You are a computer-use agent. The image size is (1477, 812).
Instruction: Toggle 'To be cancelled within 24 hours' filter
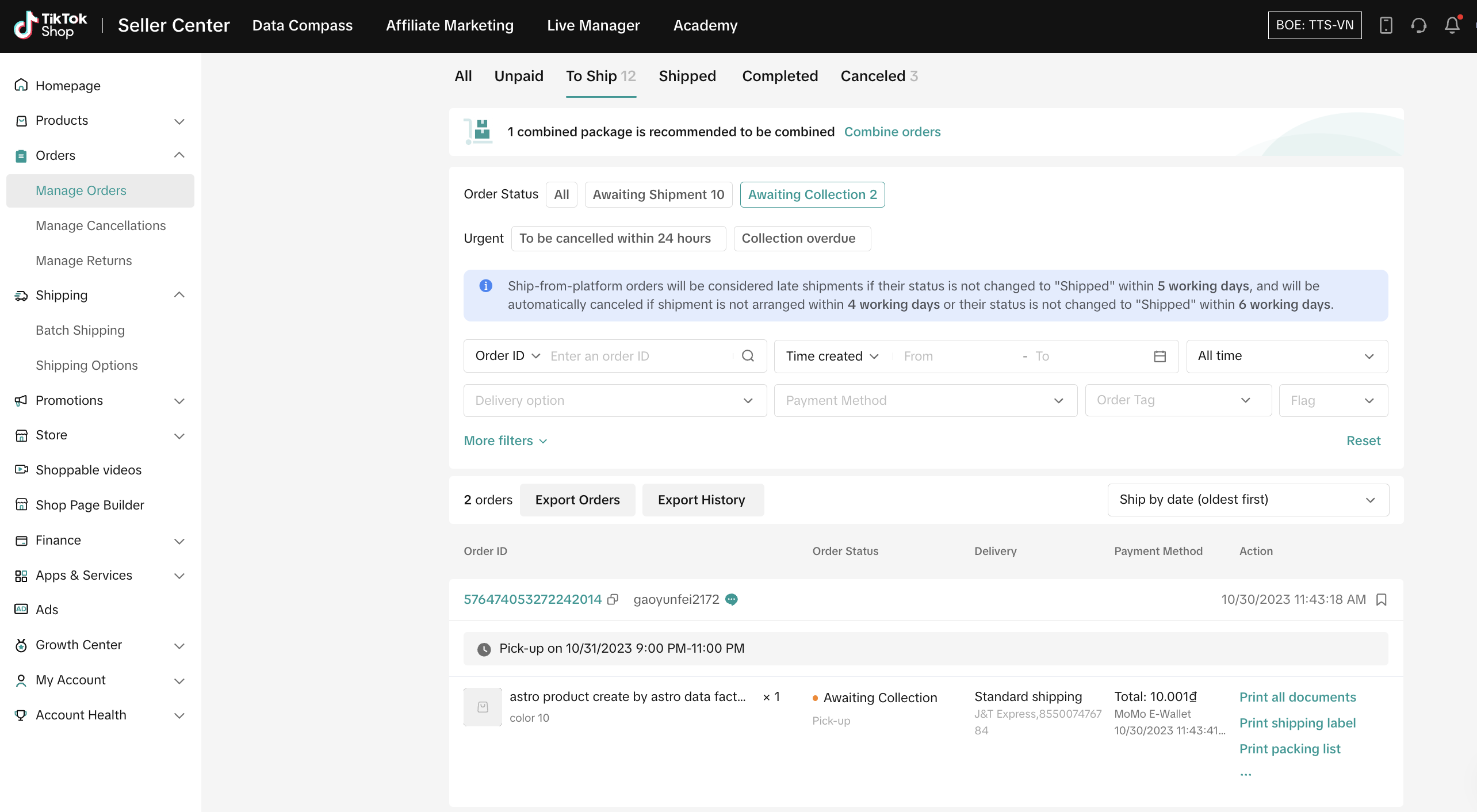coord(619,238)
